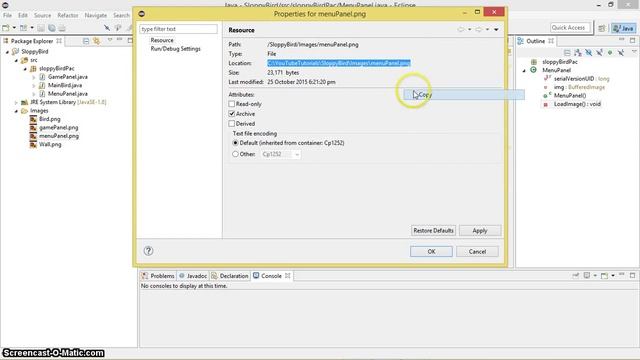Screen dimensions: 640x360
Task: Click the back arrow in Properties dialog
Action: click(x=461, y=29)
